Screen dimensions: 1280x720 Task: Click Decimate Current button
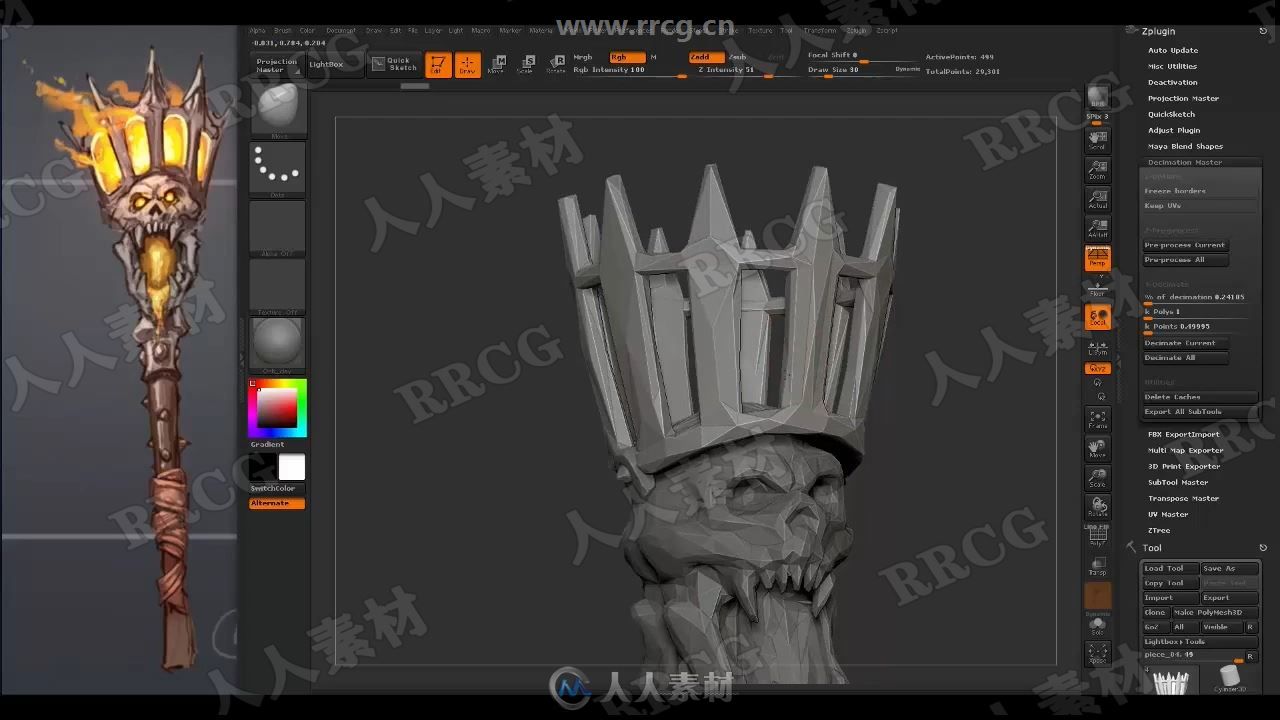pyautogui.click(x=1185, y=343)
